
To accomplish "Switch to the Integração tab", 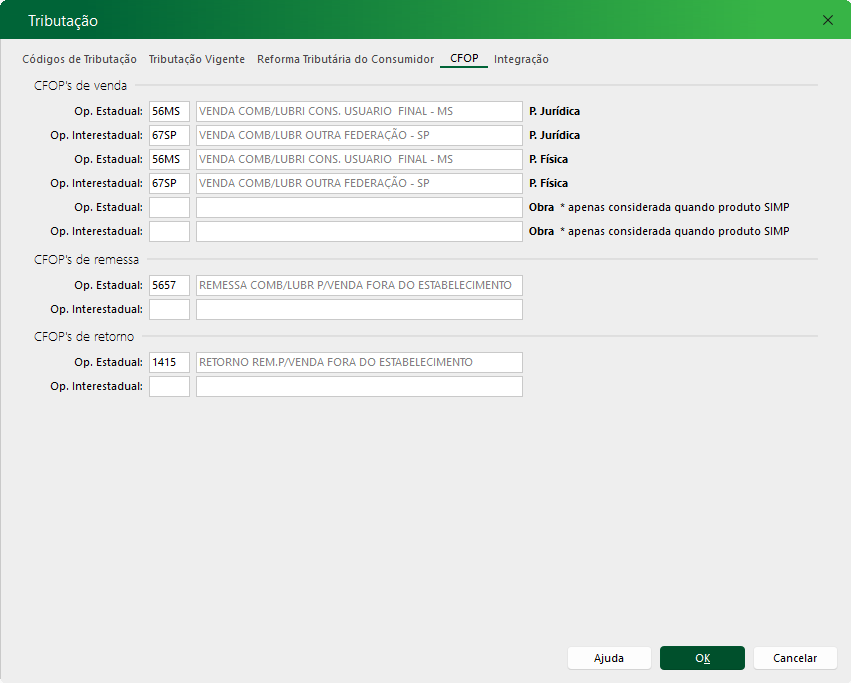I will point(521,59).
